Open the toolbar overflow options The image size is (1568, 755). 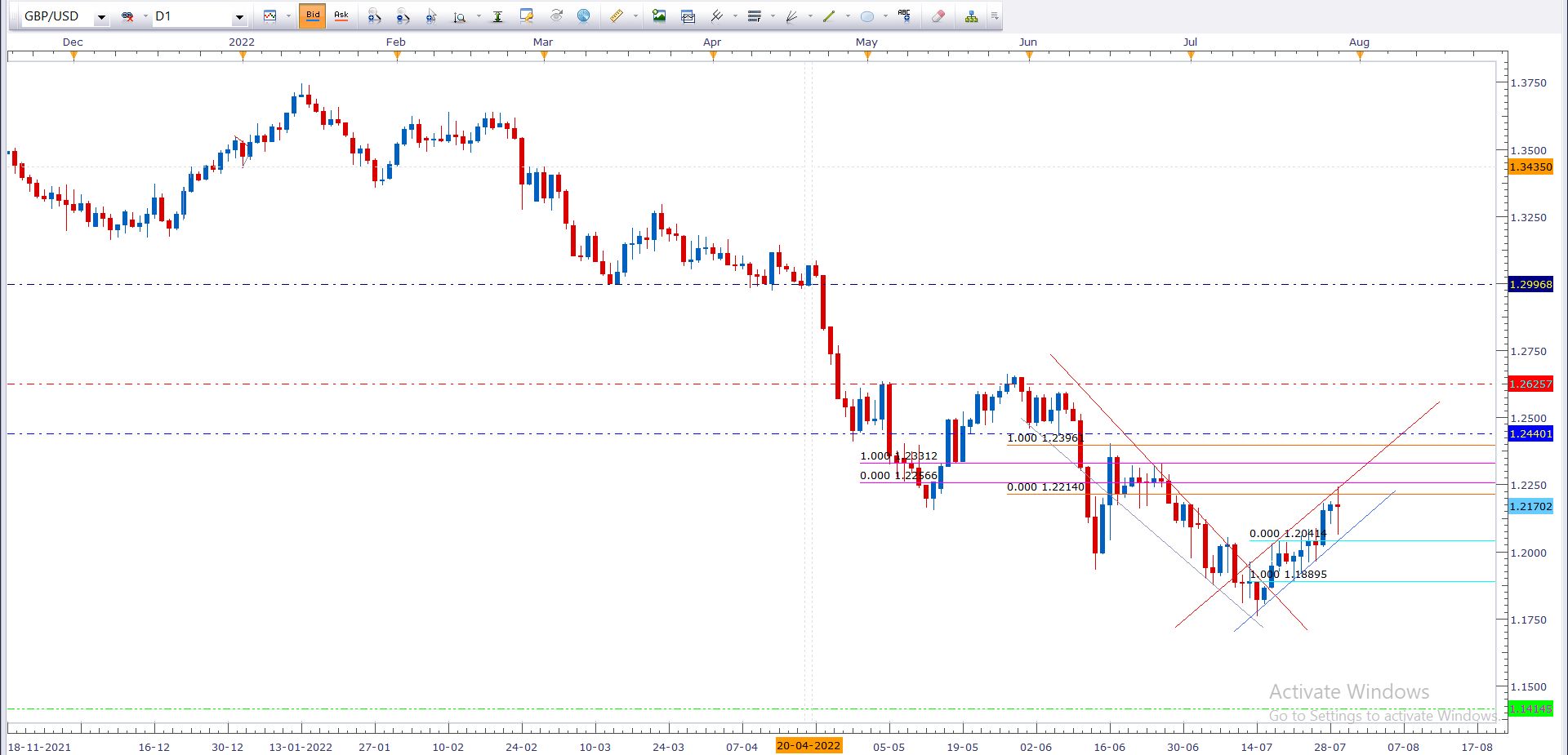pyautogui.click(x=995, y=16)
